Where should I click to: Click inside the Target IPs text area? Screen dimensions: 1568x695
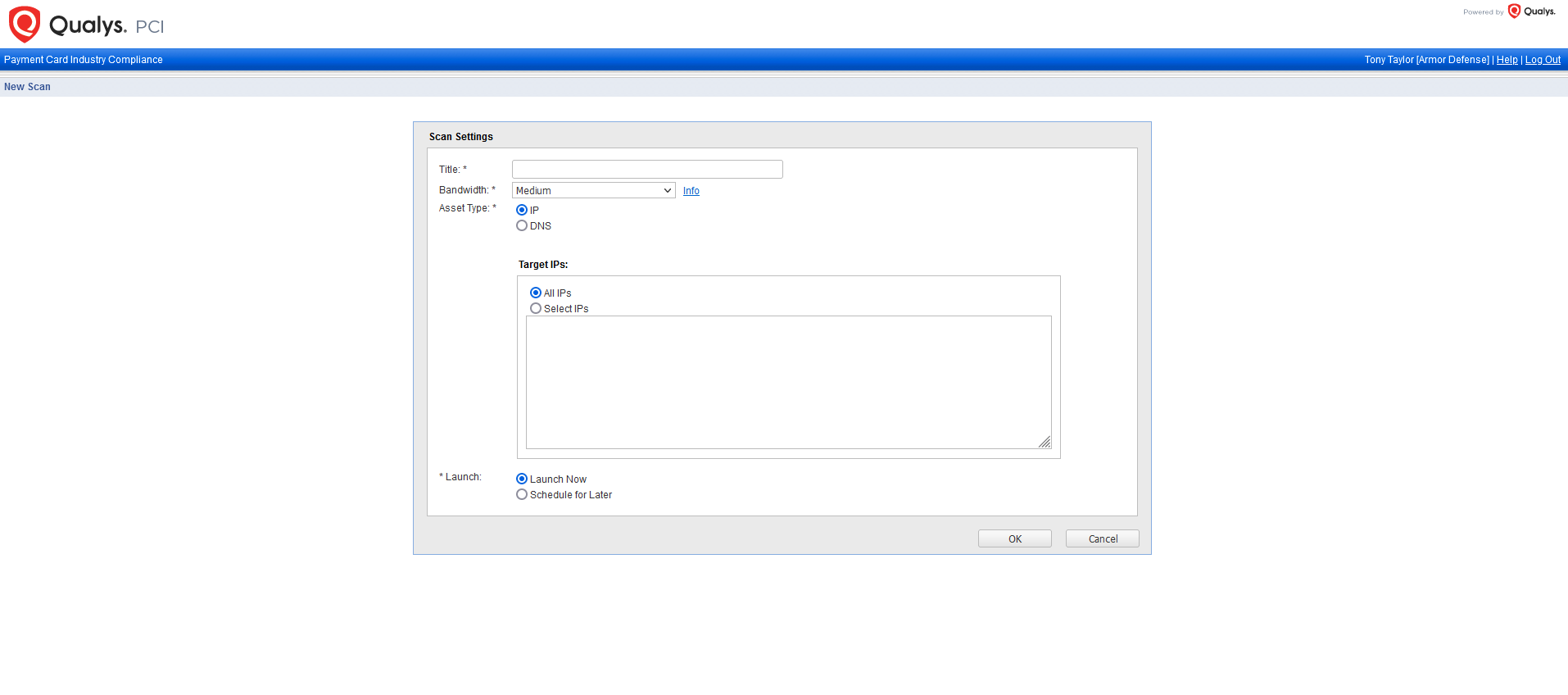tap(788, 382)
